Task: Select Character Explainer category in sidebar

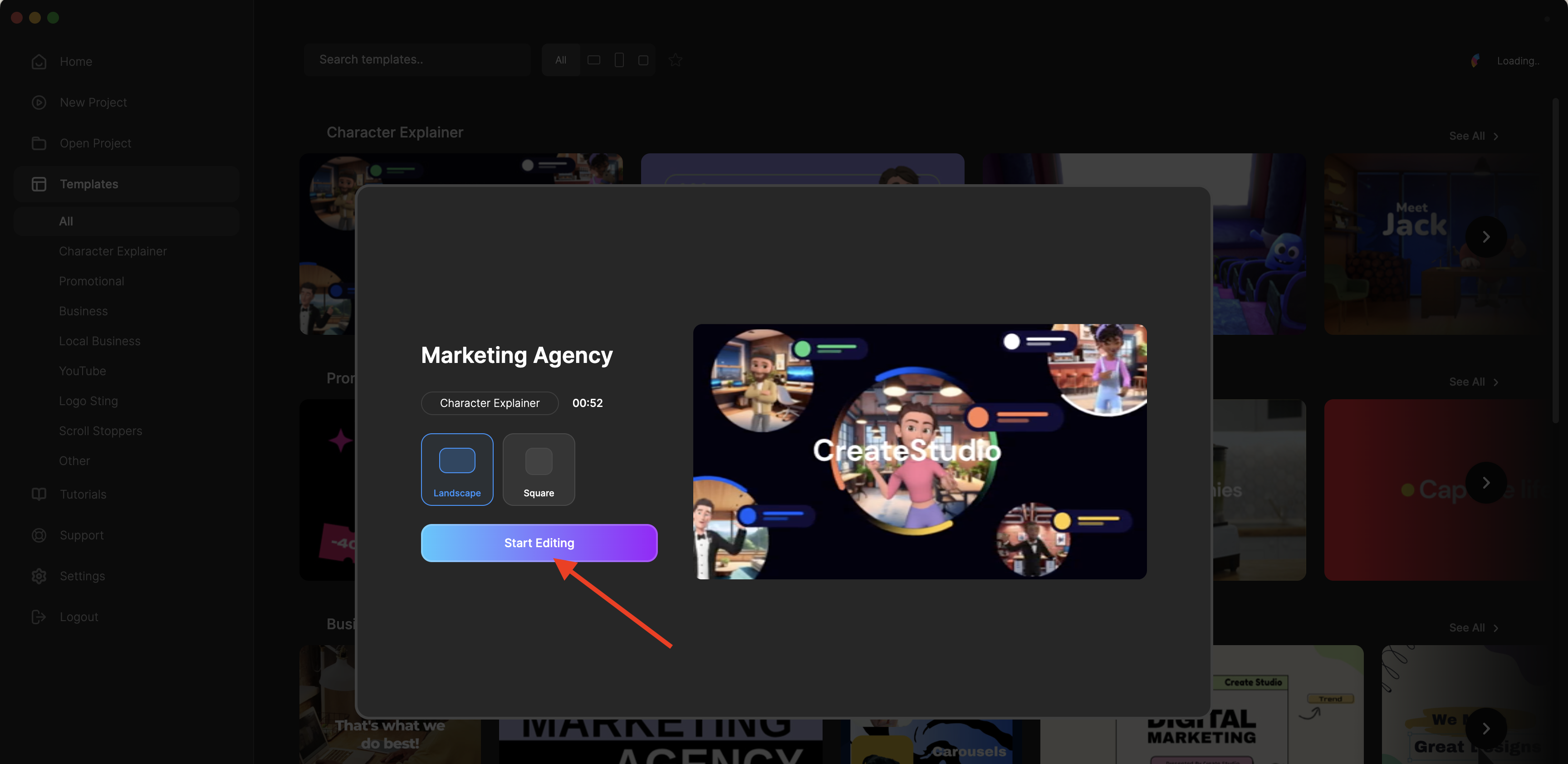Action: coord(113,251)
